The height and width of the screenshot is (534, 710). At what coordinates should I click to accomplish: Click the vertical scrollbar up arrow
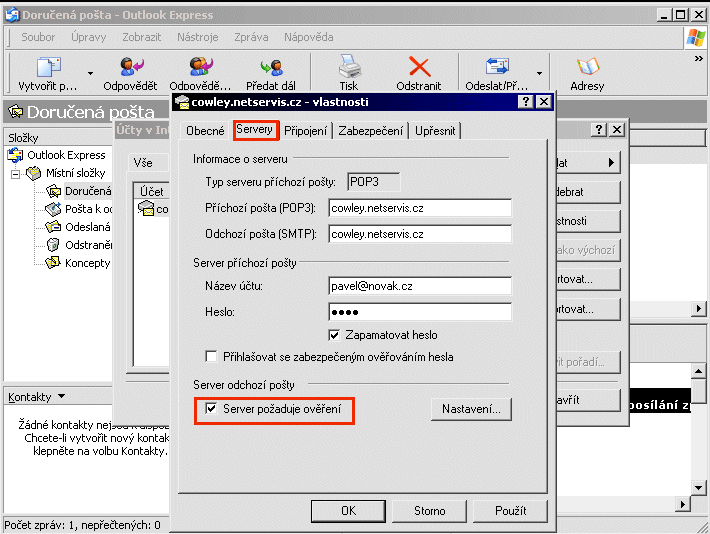[x=699, y=370]
